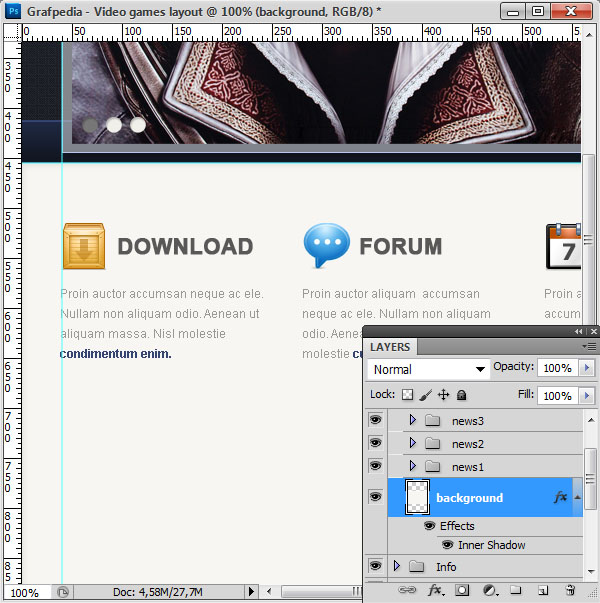The height and width of the screenshot is (603, 600).
Task: Open the Normal blend mode dropdown
Action: click(428, 370)
